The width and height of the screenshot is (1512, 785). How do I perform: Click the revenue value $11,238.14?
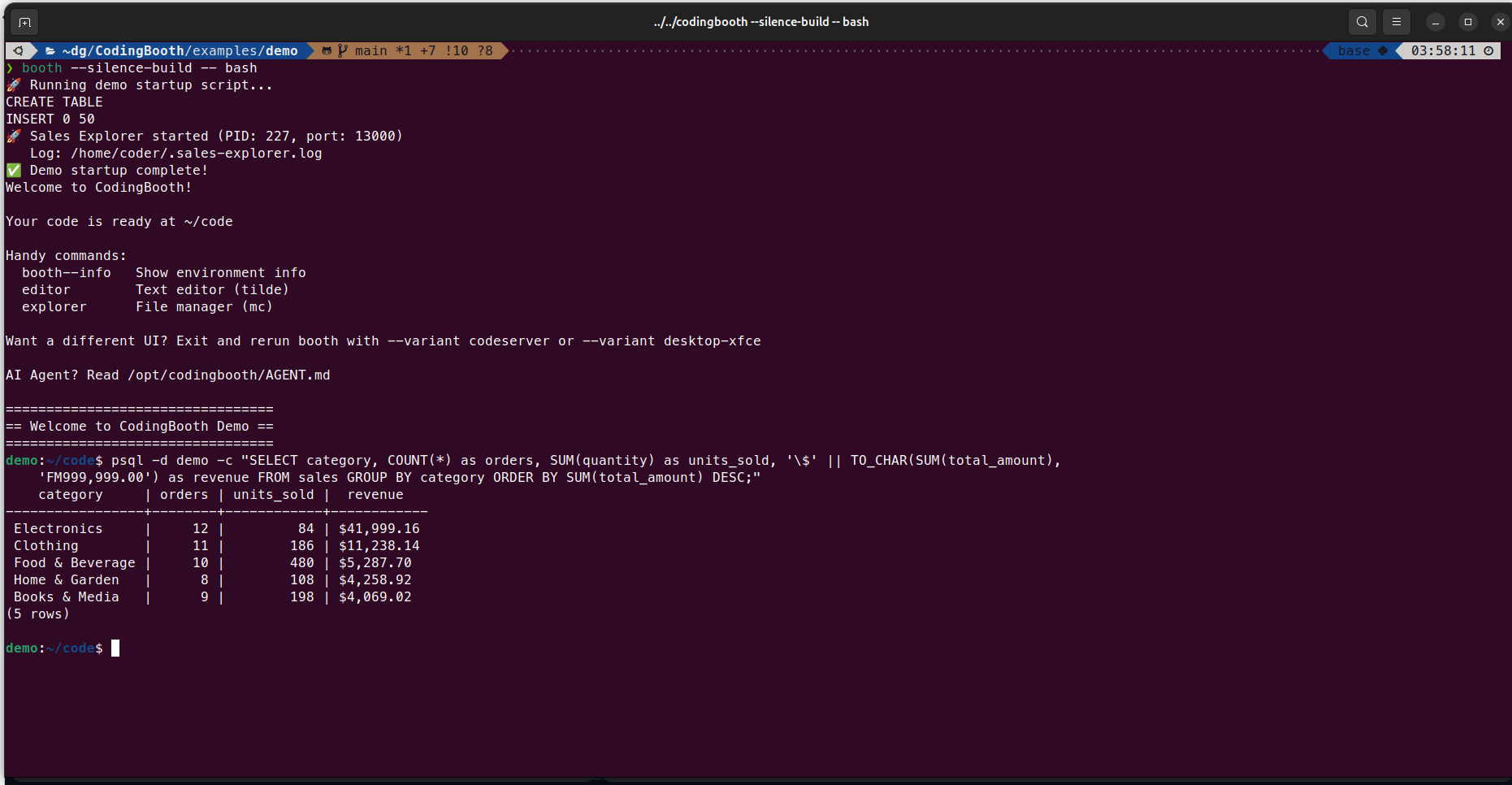(379, 546)
